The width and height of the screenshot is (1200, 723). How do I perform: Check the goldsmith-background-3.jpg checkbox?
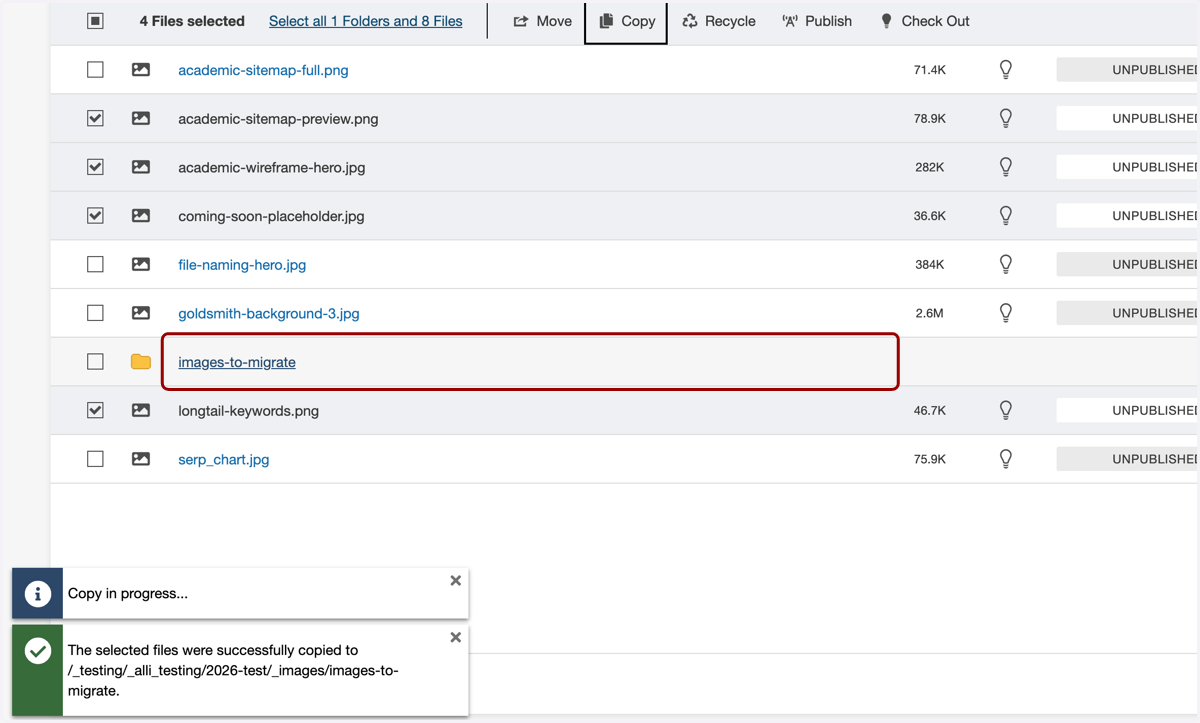click(95, 313)
